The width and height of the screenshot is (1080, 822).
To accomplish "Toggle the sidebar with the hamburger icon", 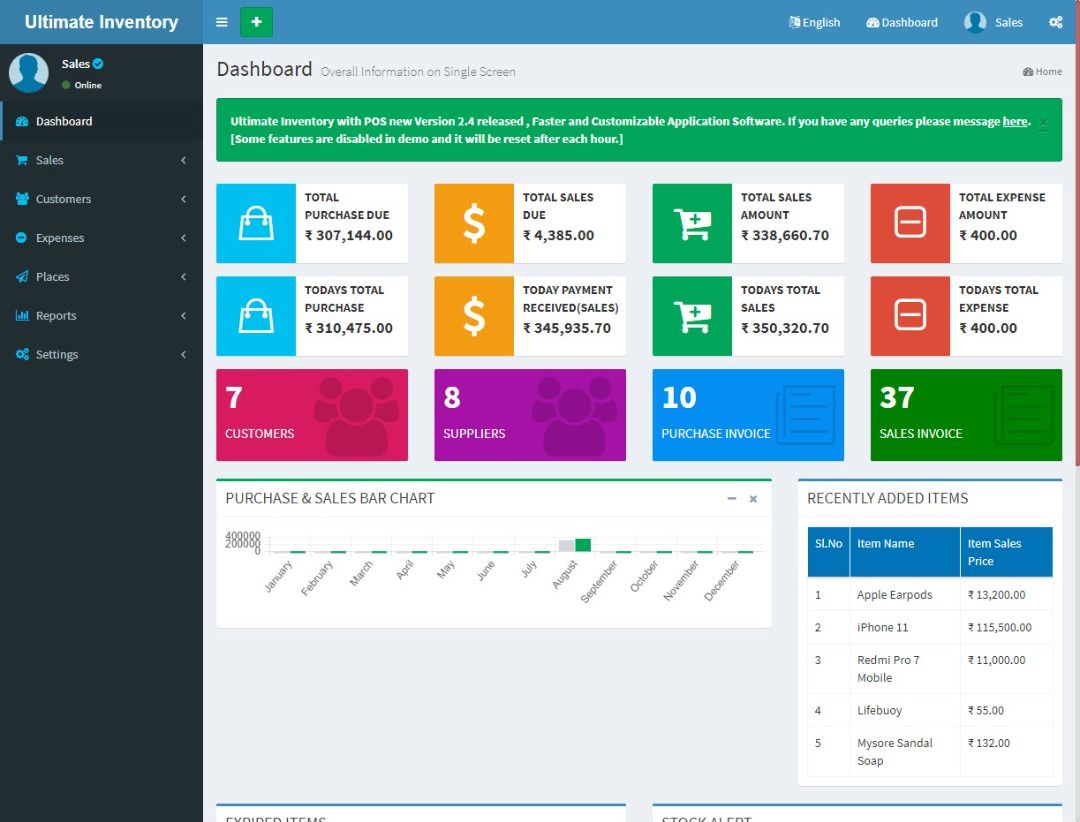I will point(222,21).
